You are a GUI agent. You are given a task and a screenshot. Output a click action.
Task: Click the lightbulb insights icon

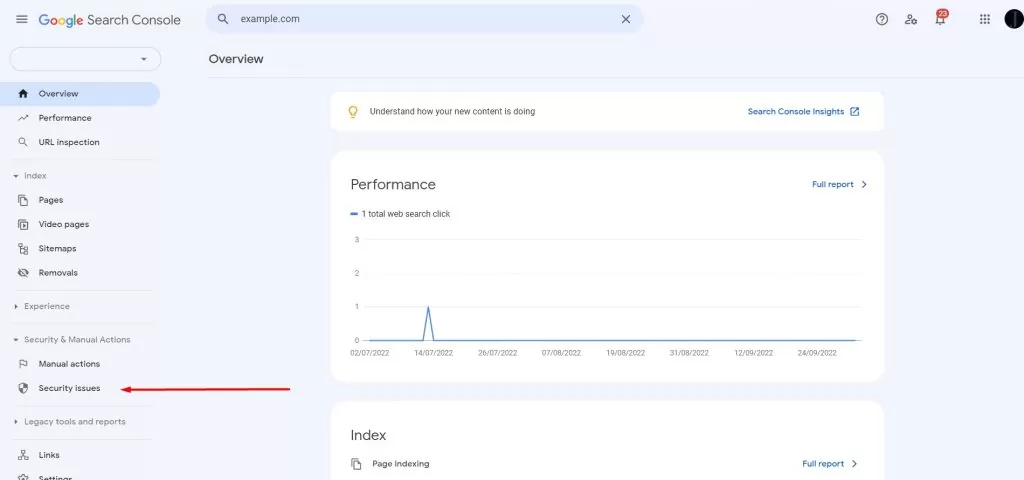[x=353, y=112]
